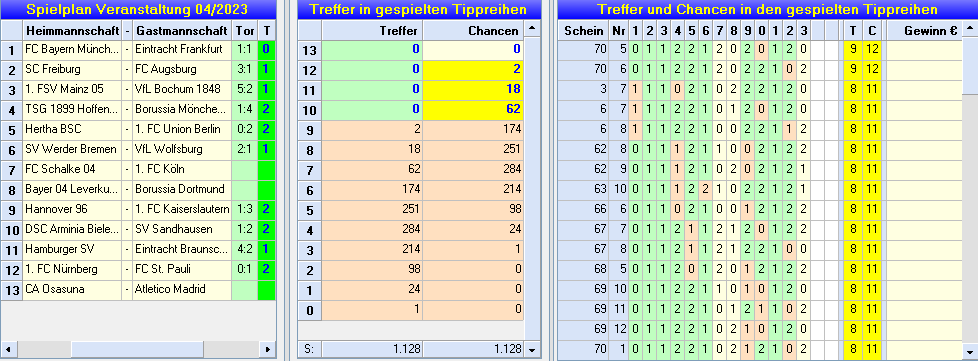Select Hannover 96 cell
The height and width of the screenshot is (361, 978).
[x=72, y=209]
